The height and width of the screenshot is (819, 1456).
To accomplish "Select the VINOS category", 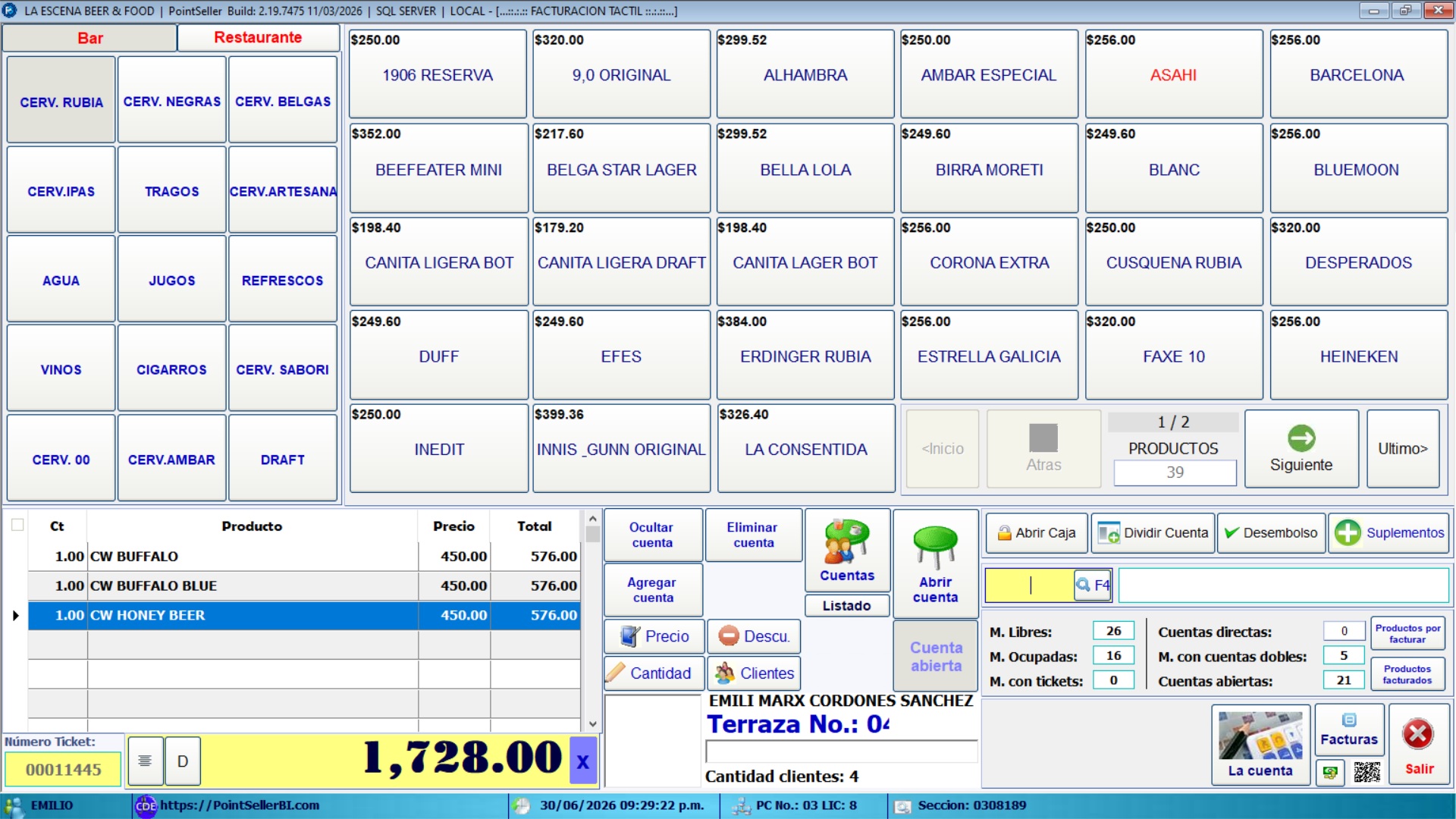I will (x=61, y=369).
